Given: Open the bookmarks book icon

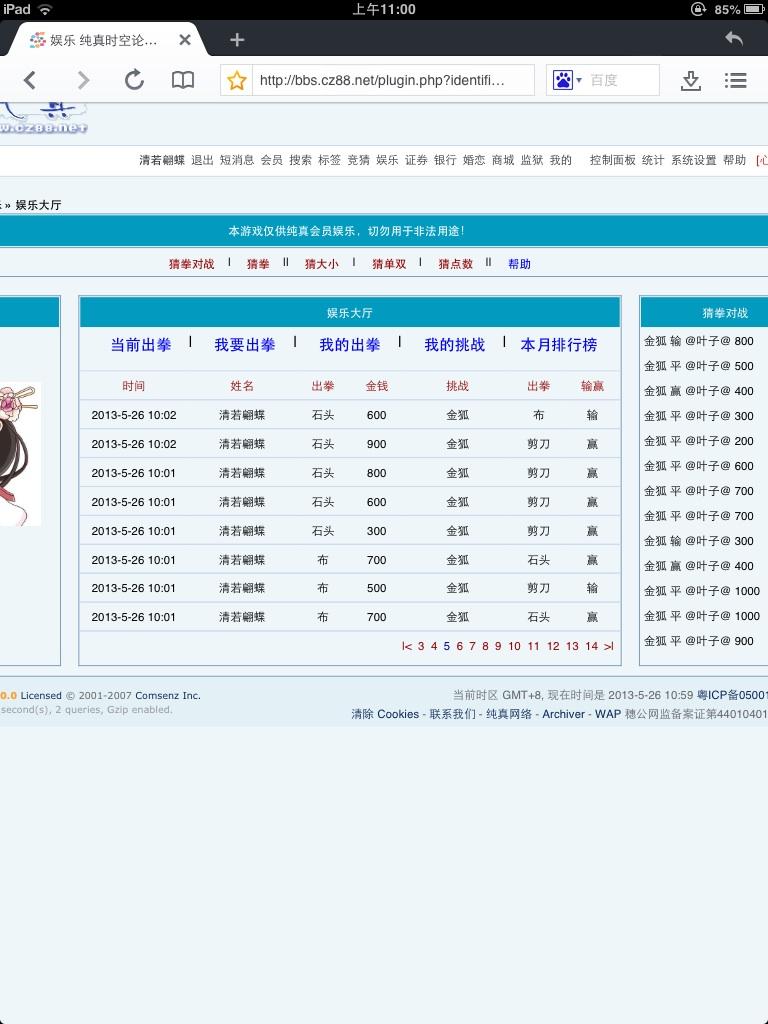Looking at the screenshot, I should (183, 80).
